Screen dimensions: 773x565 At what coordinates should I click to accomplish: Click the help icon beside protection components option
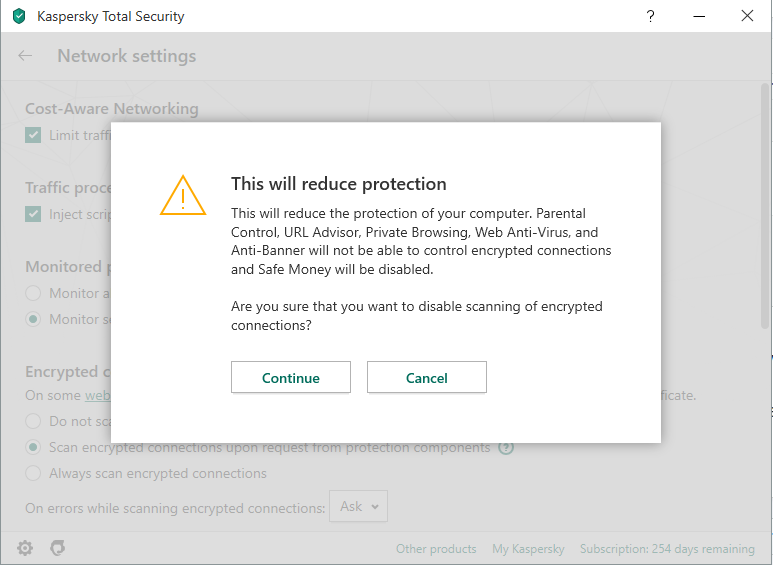(506, 448)
